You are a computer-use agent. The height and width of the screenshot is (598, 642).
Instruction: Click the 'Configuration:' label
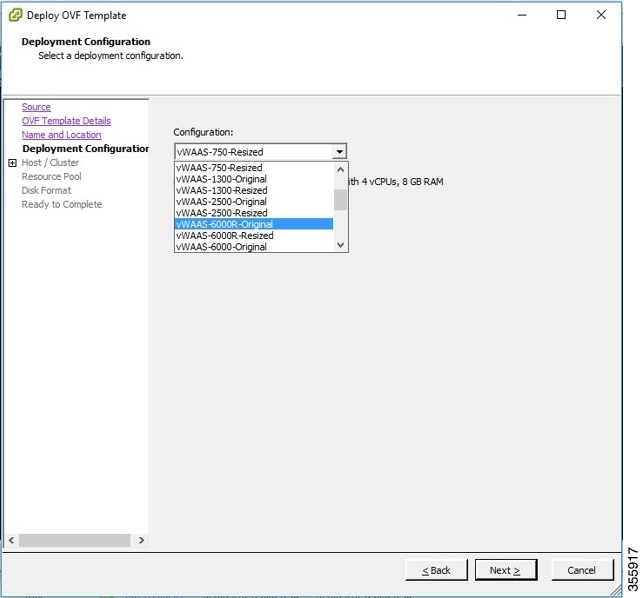[203, 132]
